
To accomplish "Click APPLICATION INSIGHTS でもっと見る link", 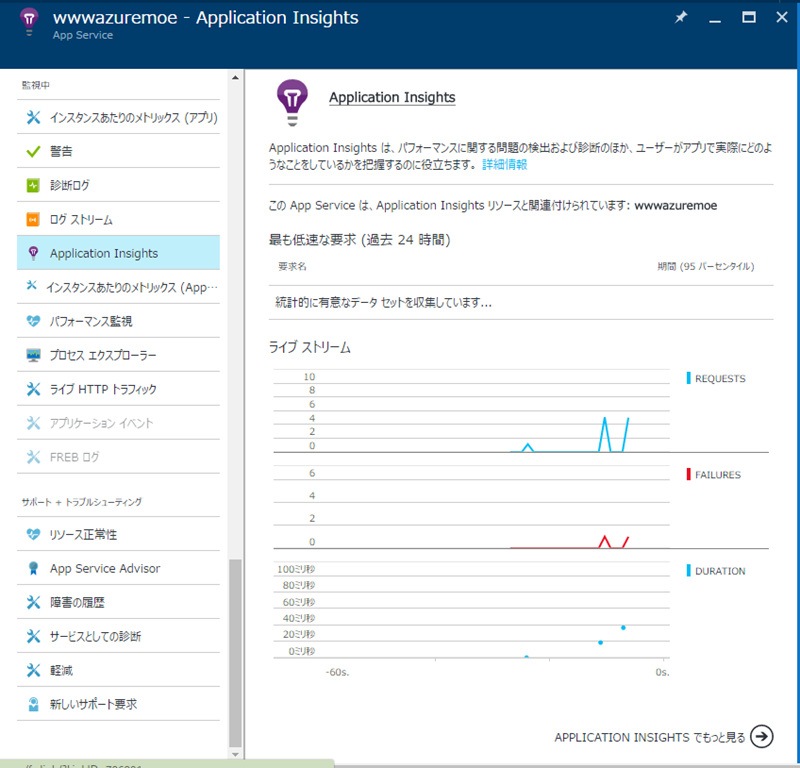I will 649,737.
